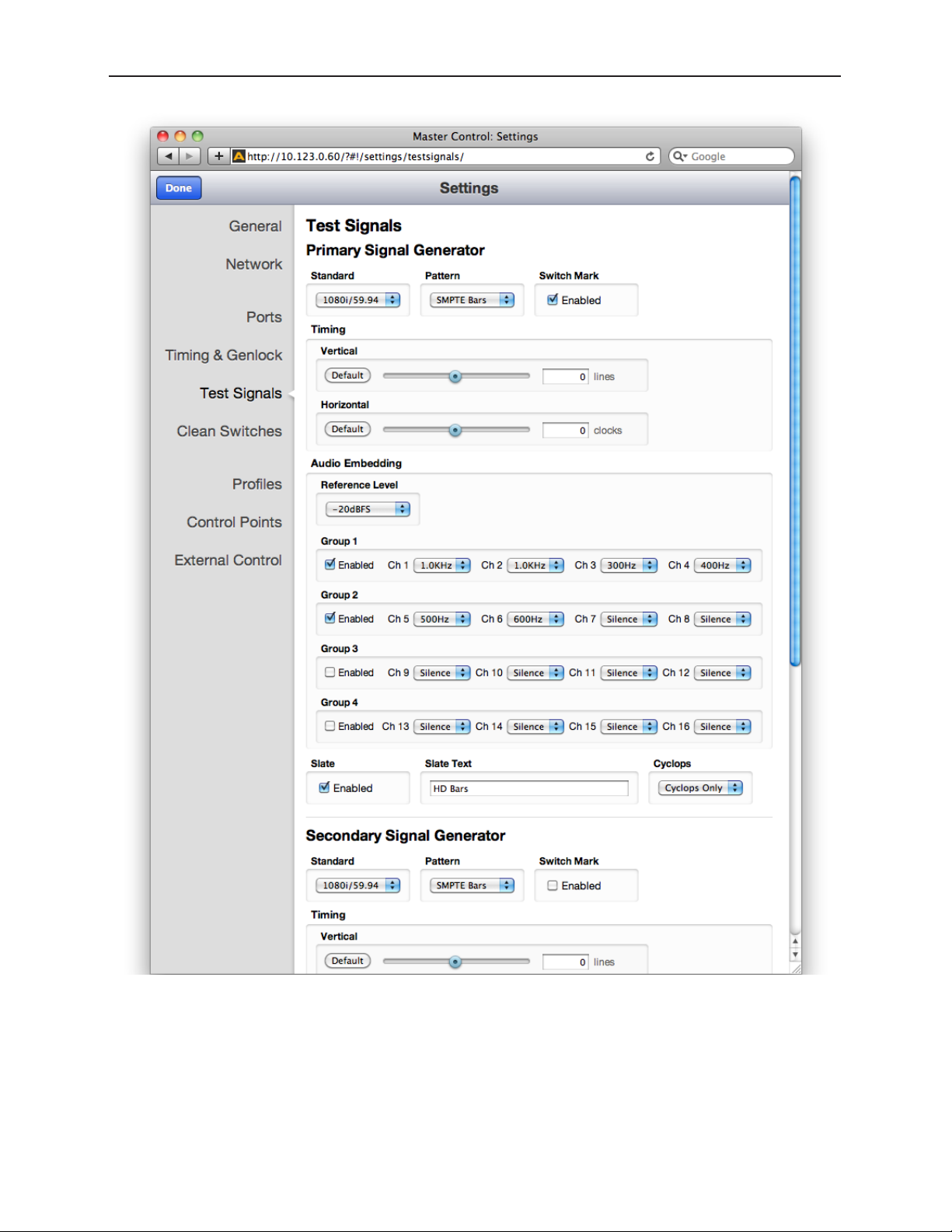The width and height of the screenshot is (952, 1232).
Task: Open Ch 2 tone dropdown
Action: point(535,565)
